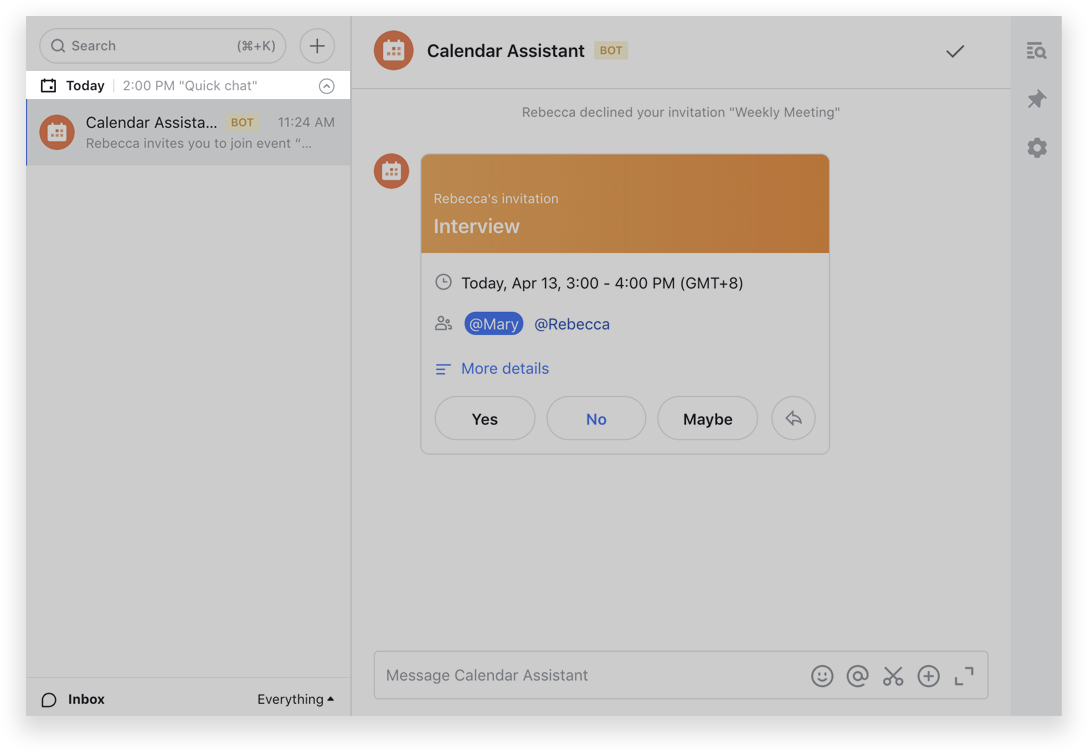Click the scissors screenshot icon
The image size is (1088, 752).
893,676
